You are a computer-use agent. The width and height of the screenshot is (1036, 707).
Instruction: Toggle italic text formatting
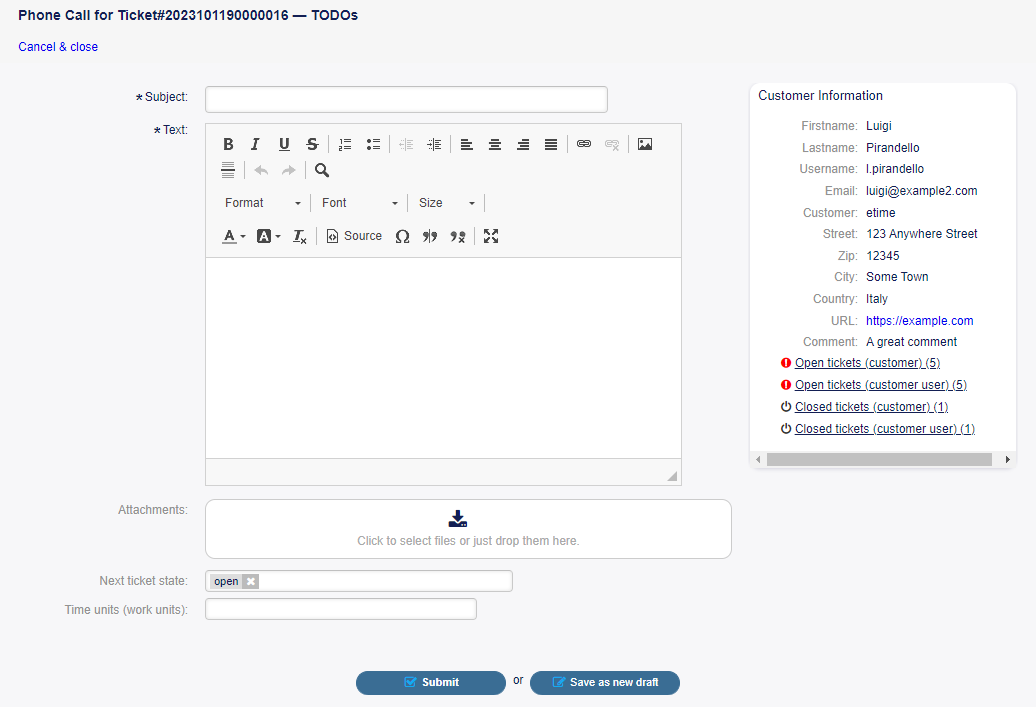(256, 144)
